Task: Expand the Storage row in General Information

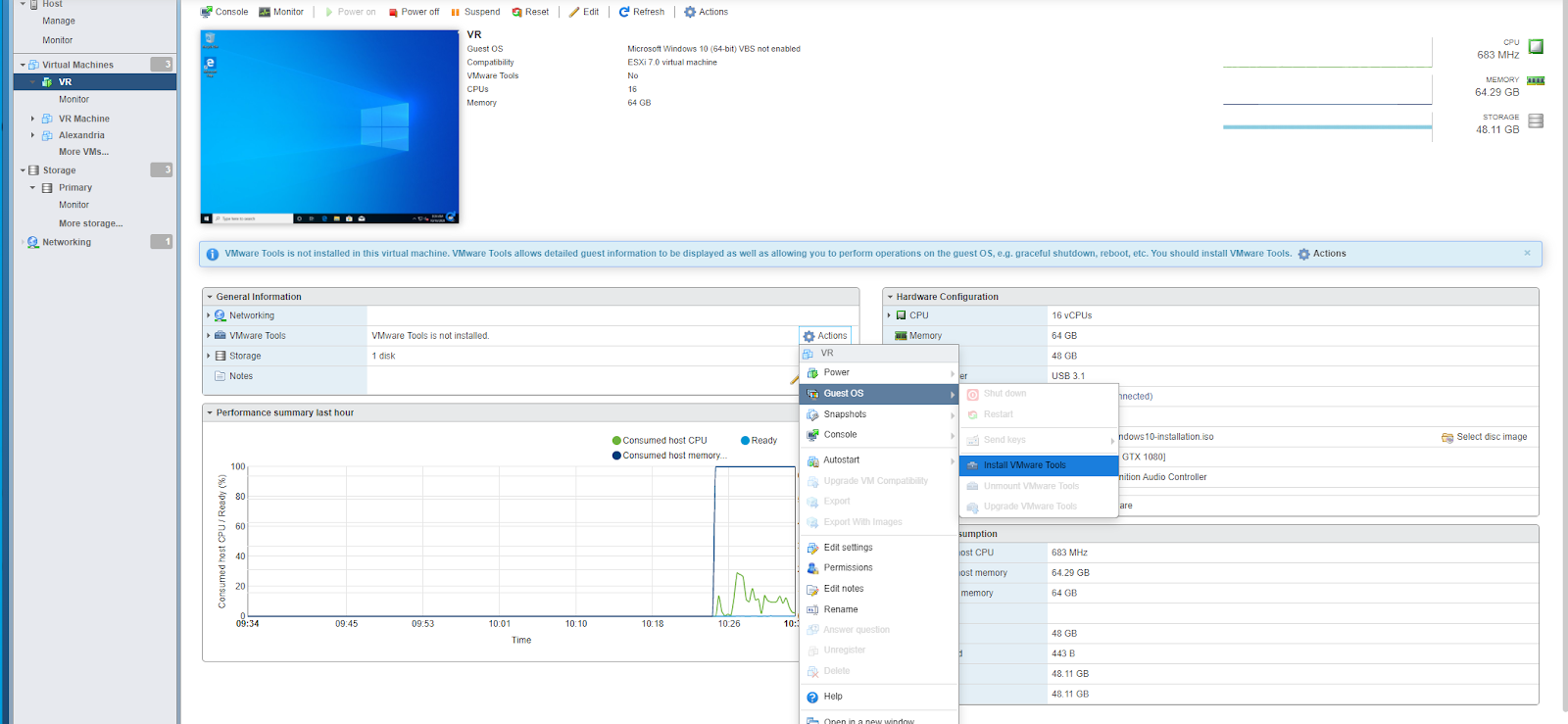Action: coord(209,356)
